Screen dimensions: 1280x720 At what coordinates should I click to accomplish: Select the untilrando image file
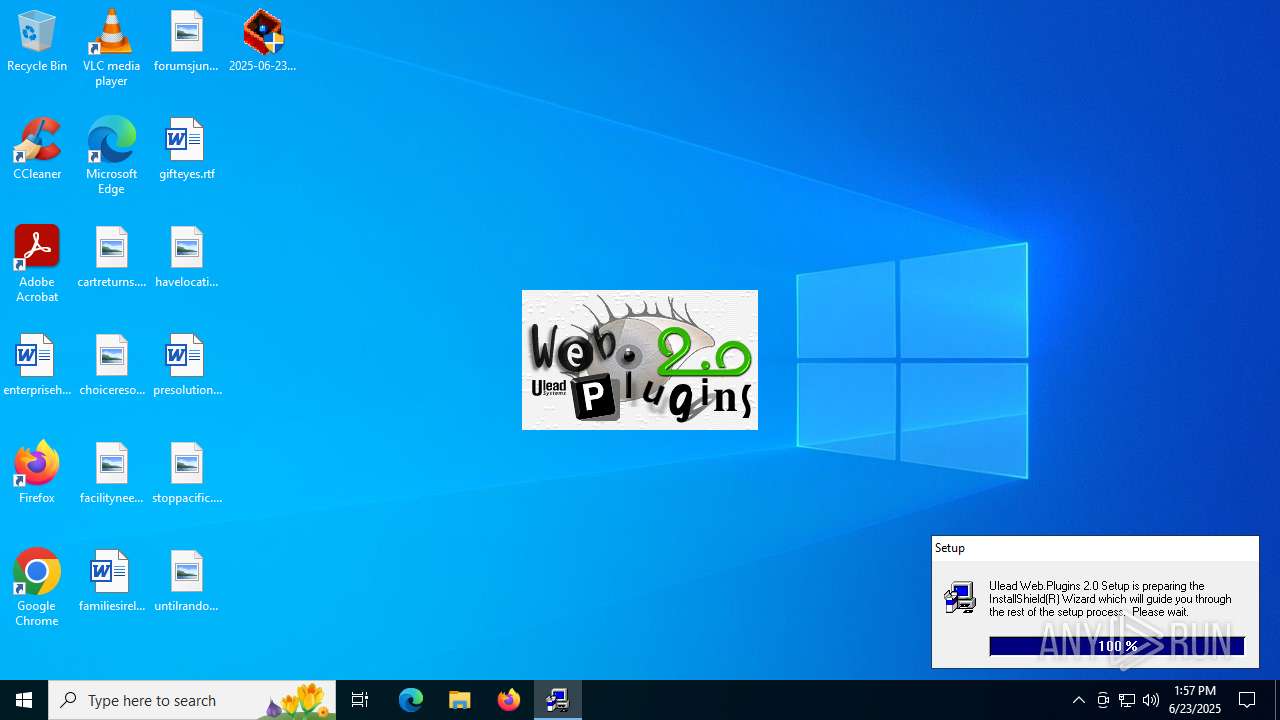click(x=186, y=582)
